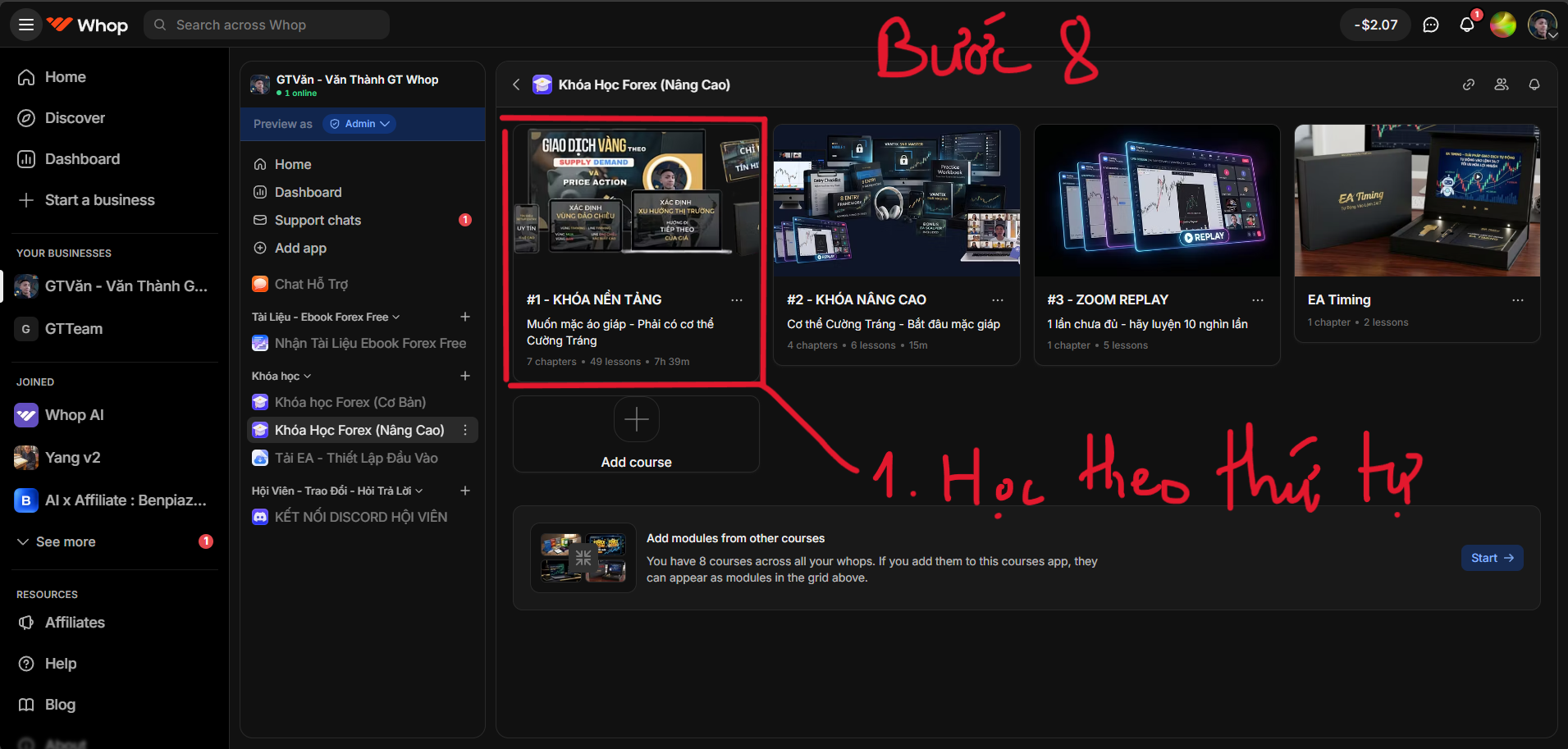Open the hamburger menu icon
1568x749 pixels.
(x=26, y=25)
